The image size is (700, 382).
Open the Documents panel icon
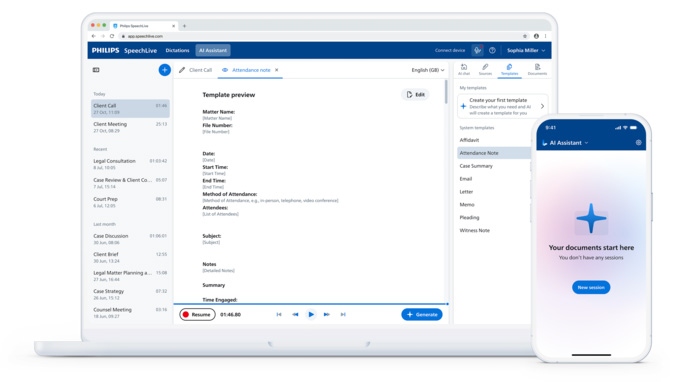point(537,69)
